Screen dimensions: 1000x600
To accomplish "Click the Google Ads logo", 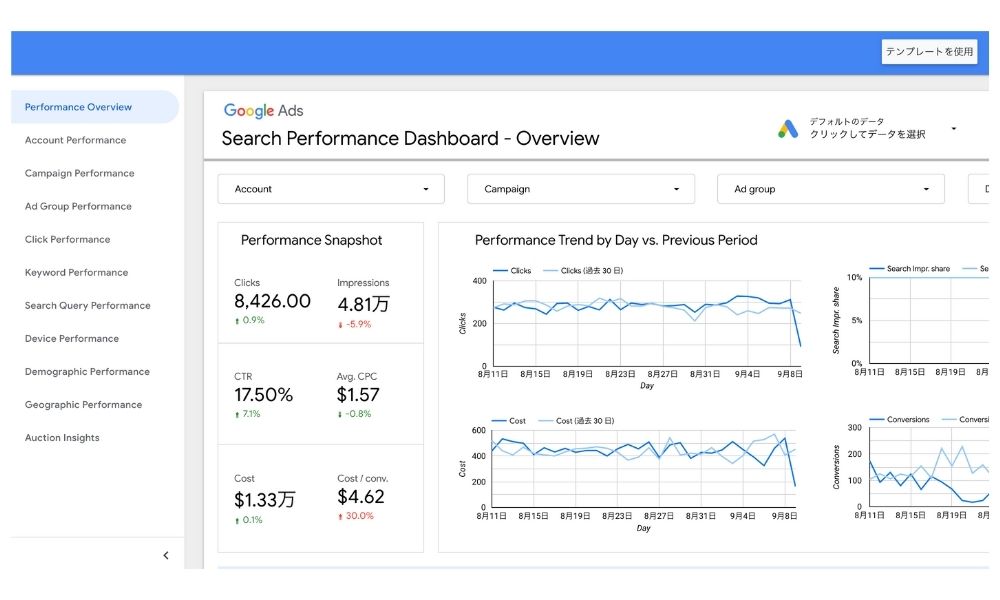I will 263,111.
